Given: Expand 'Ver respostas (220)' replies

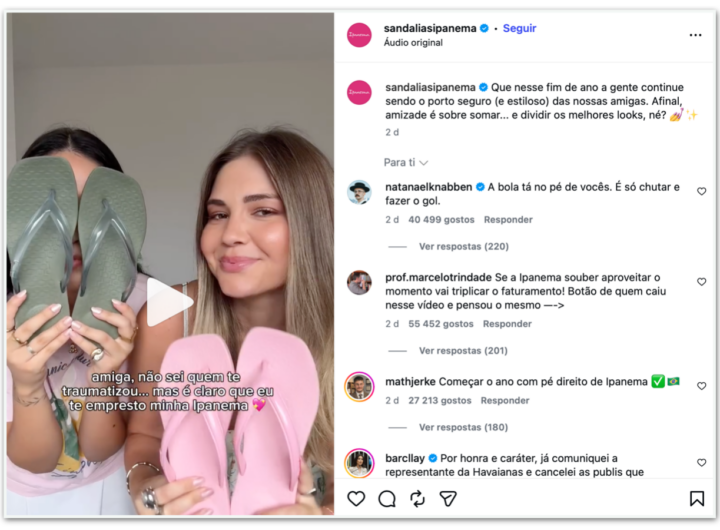Looking at the screenshot, I should click(464, 247).
